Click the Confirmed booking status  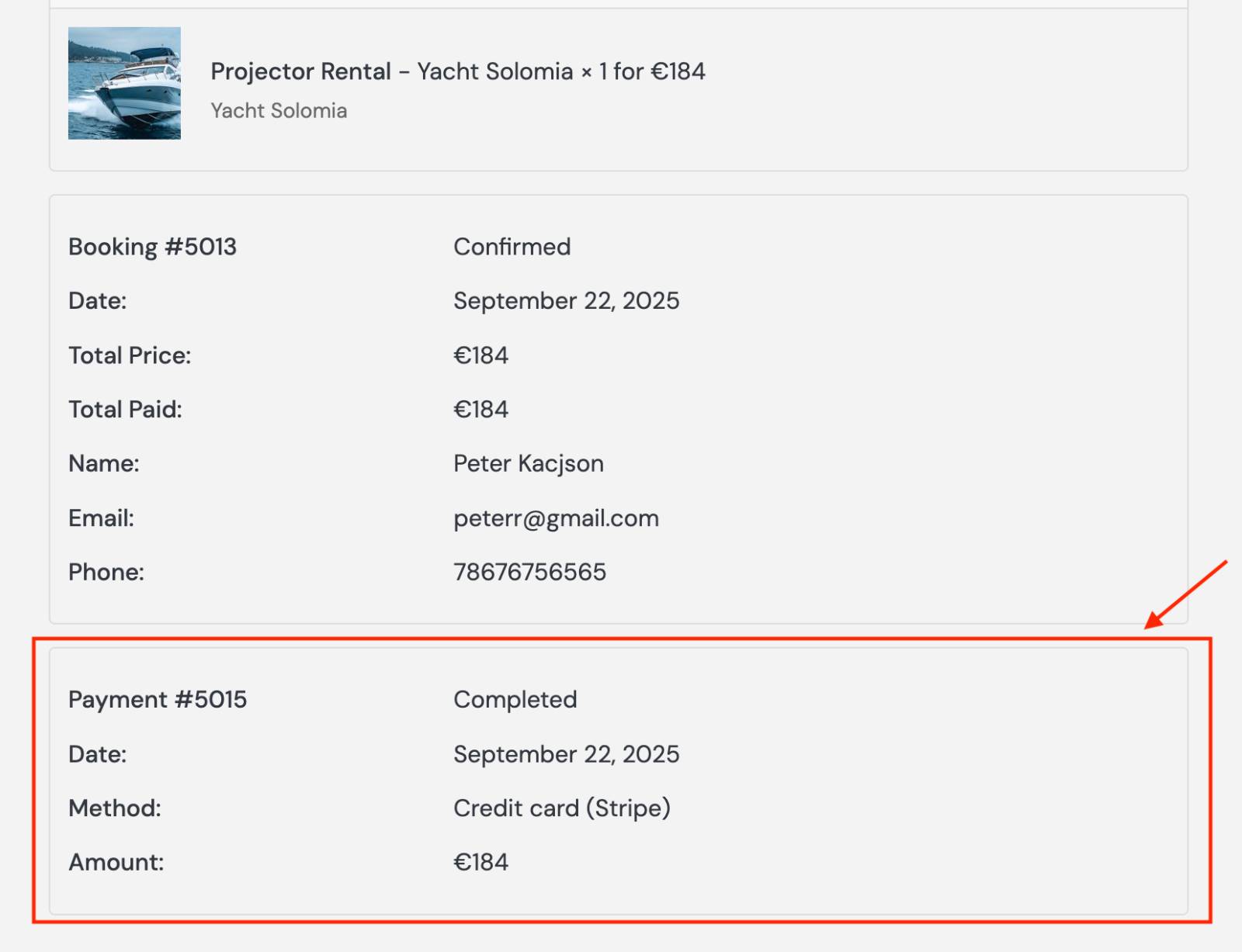click(x=512, y=247)
